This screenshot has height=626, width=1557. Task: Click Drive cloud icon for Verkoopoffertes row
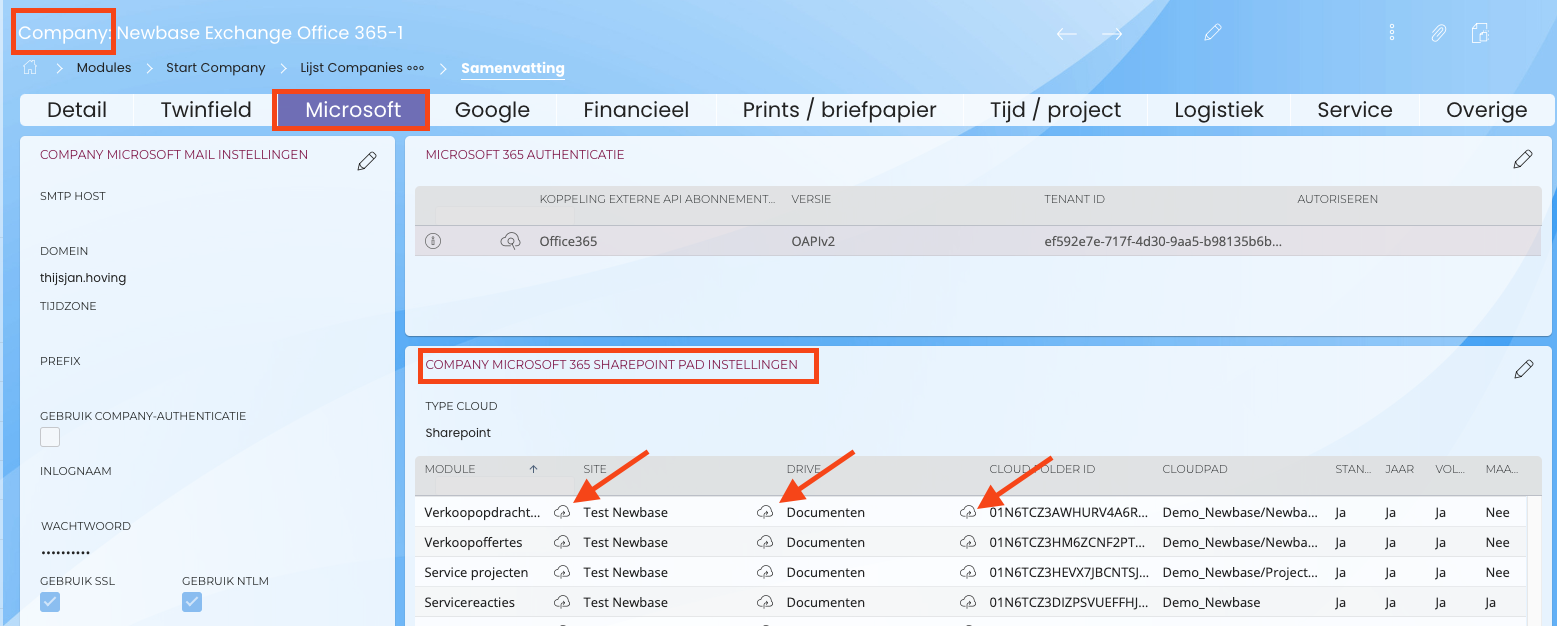tap(765, 542)
